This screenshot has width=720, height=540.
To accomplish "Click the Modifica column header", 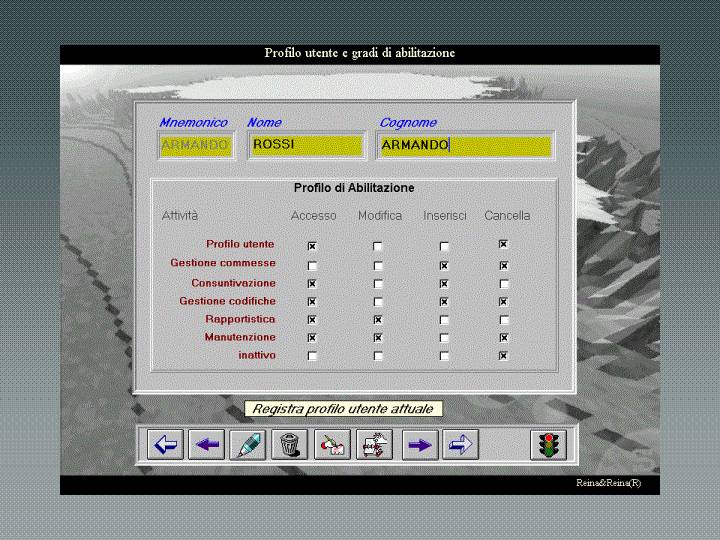I will coord(380,215).
